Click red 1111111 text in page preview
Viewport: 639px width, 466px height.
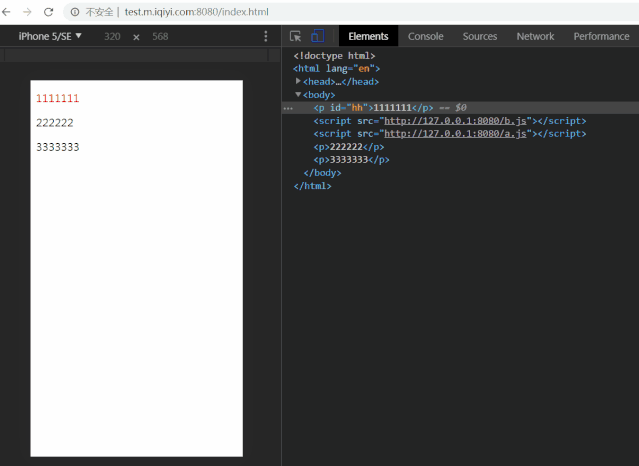pos(57,98)
